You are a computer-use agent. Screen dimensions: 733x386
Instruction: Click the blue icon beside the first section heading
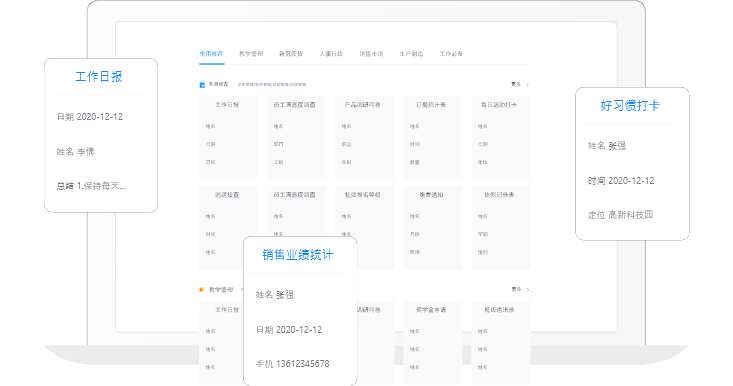pos(202,85)
